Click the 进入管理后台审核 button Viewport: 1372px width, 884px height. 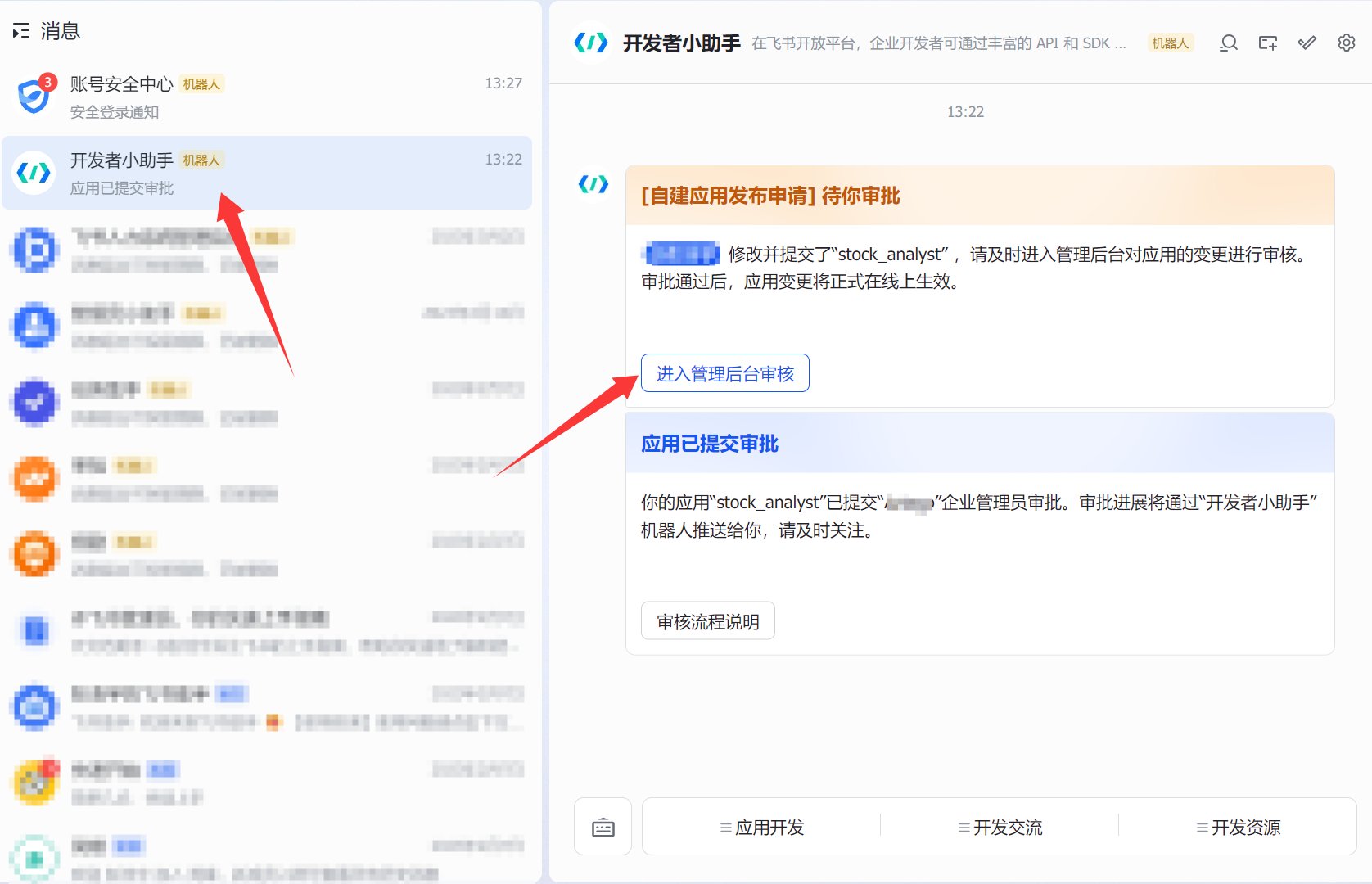pyautogui.click(x=725, y=373)
